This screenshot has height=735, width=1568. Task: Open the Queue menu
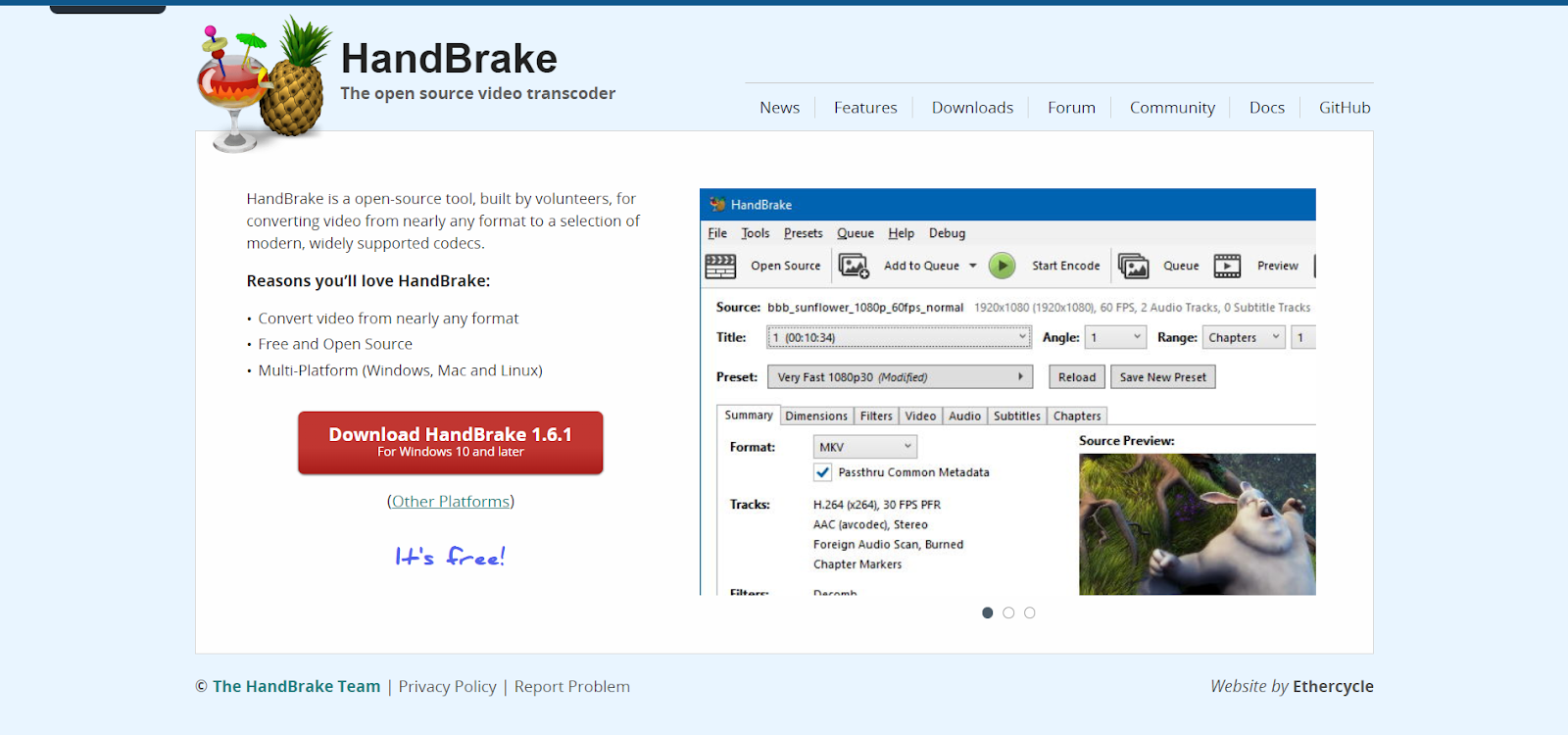tap(855, 233)
